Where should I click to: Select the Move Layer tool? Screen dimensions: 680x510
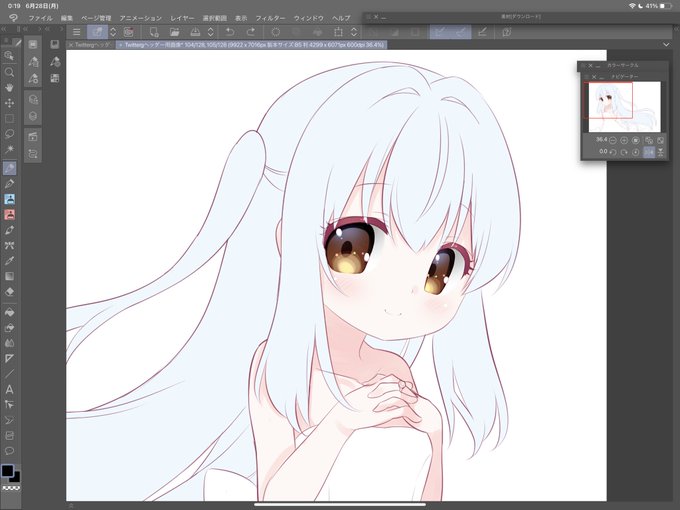[x=9, y=103]
